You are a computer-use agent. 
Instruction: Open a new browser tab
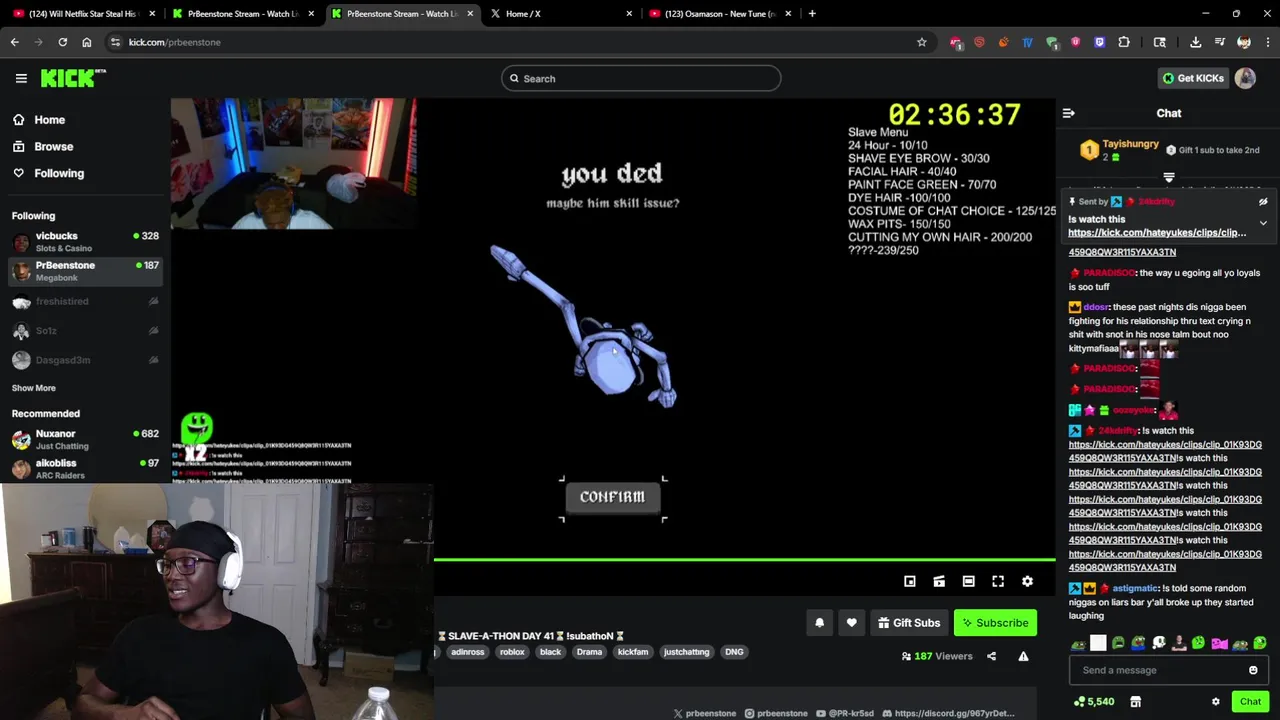812,14
